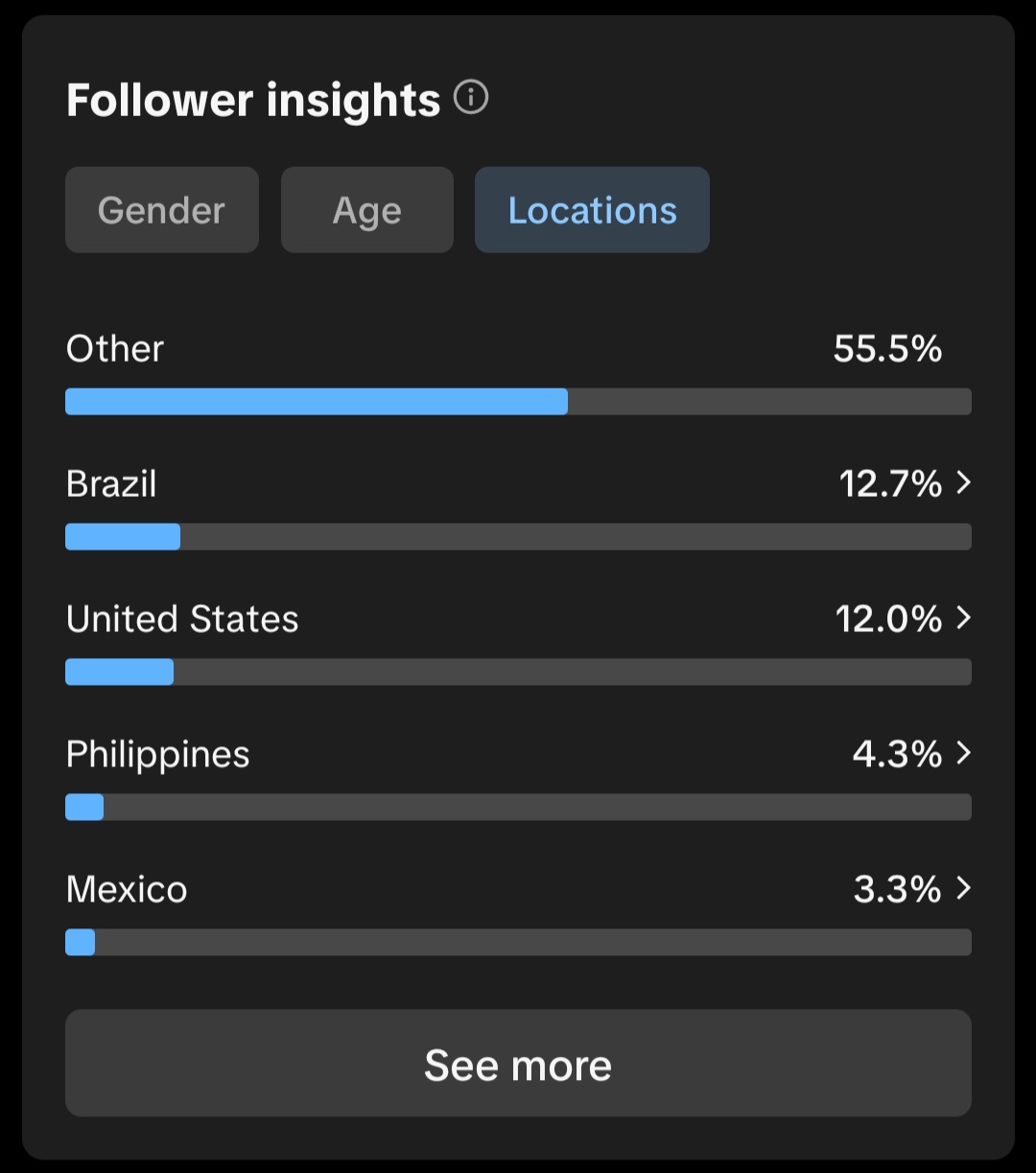Click the Other progress bar

tap(518, 401)
